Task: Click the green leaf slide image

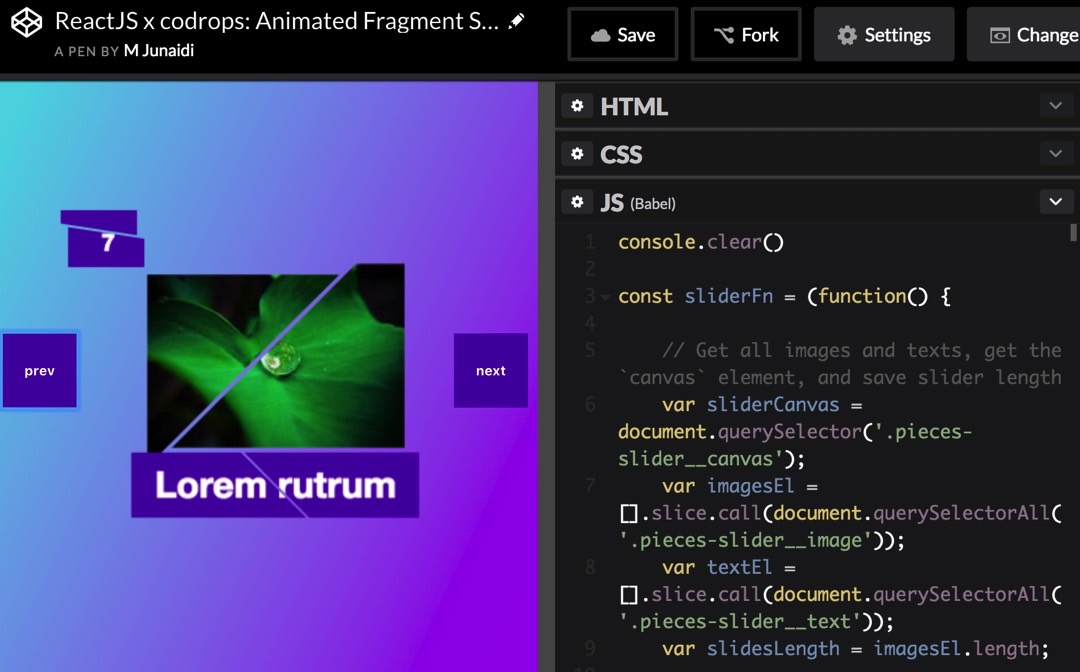Action: tap(276, 357)
